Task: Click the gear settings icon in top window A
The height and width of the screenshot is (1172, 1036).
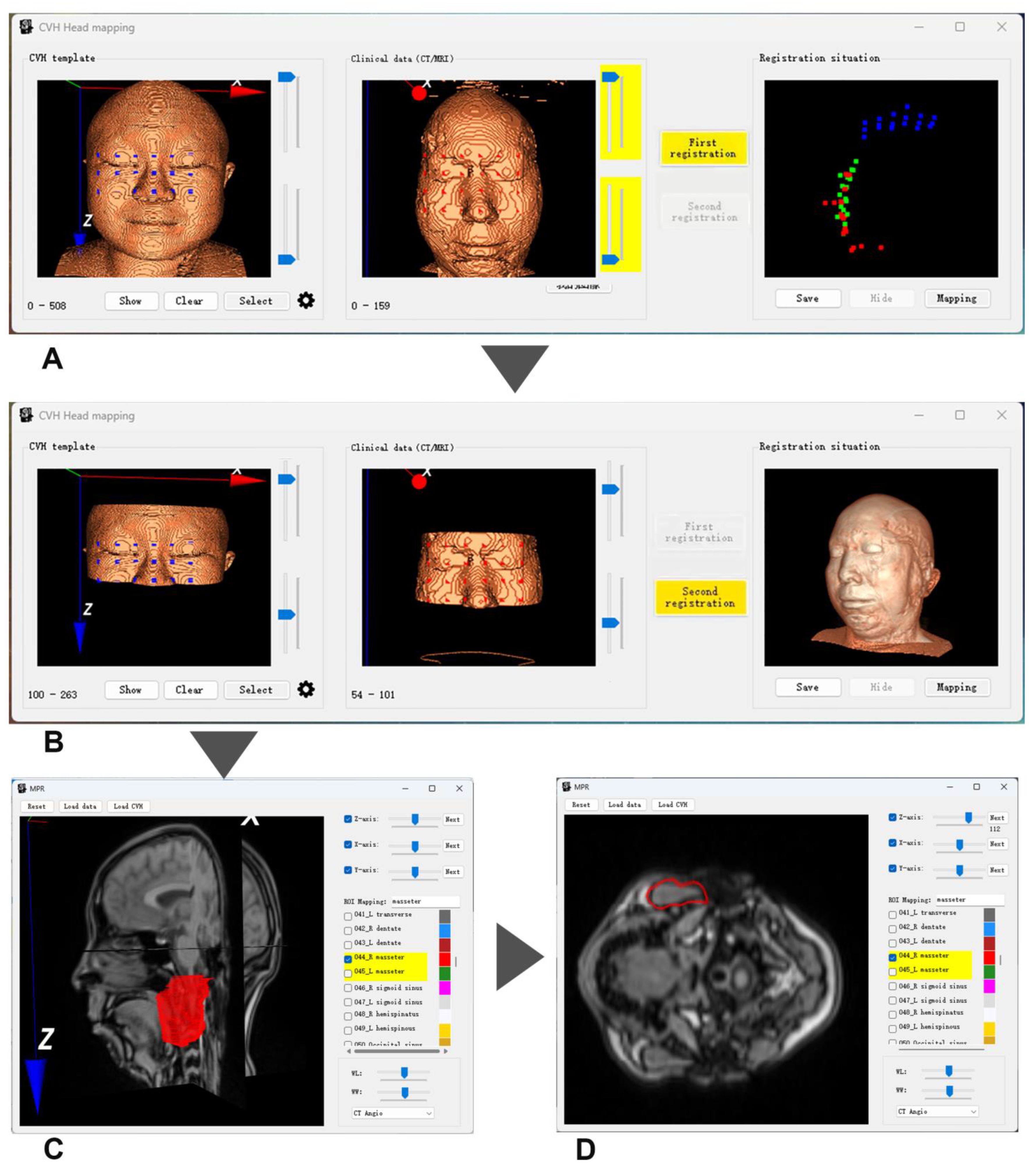Action: coord(306,300)
